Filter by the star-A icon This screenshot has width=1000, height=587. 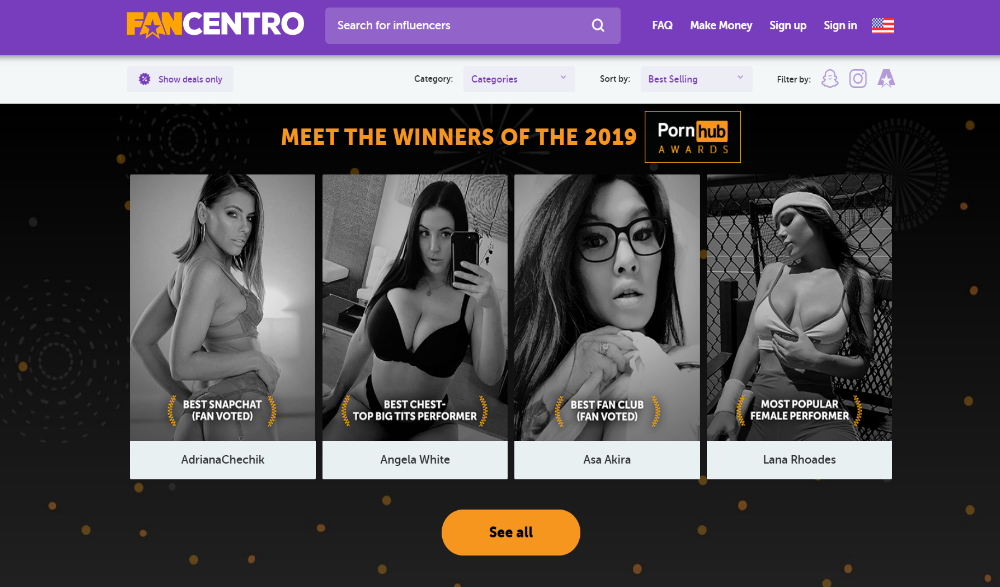point(886,78)
